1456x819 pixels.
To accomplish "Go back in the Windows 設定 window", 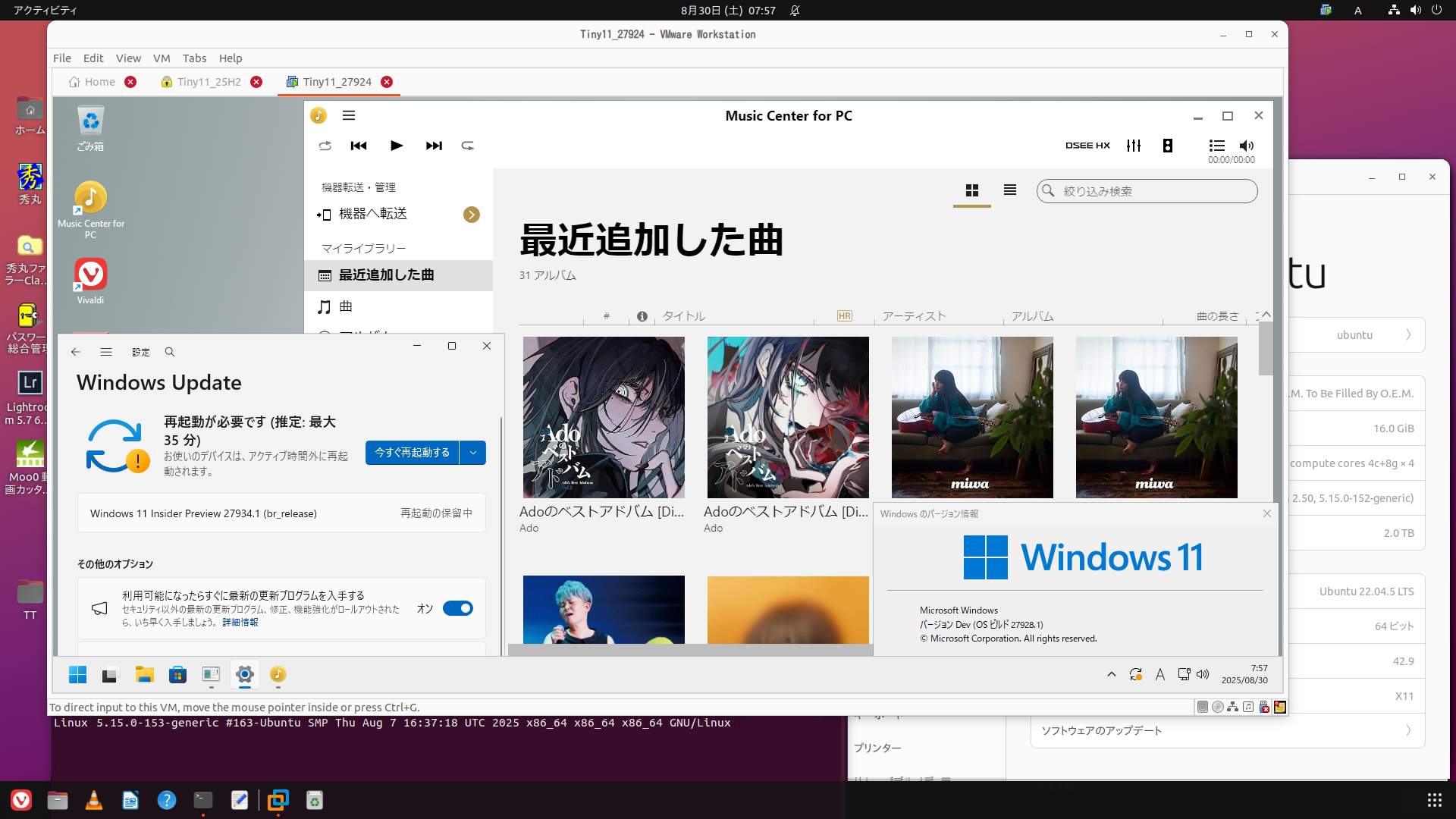I will 76,352.
